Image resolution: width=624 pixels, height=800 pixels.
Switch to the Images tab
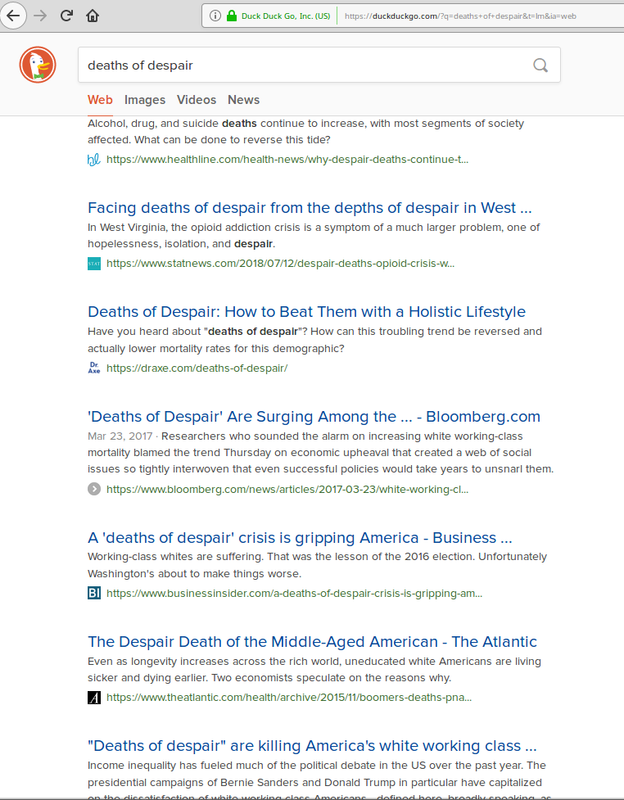point(145,100)
